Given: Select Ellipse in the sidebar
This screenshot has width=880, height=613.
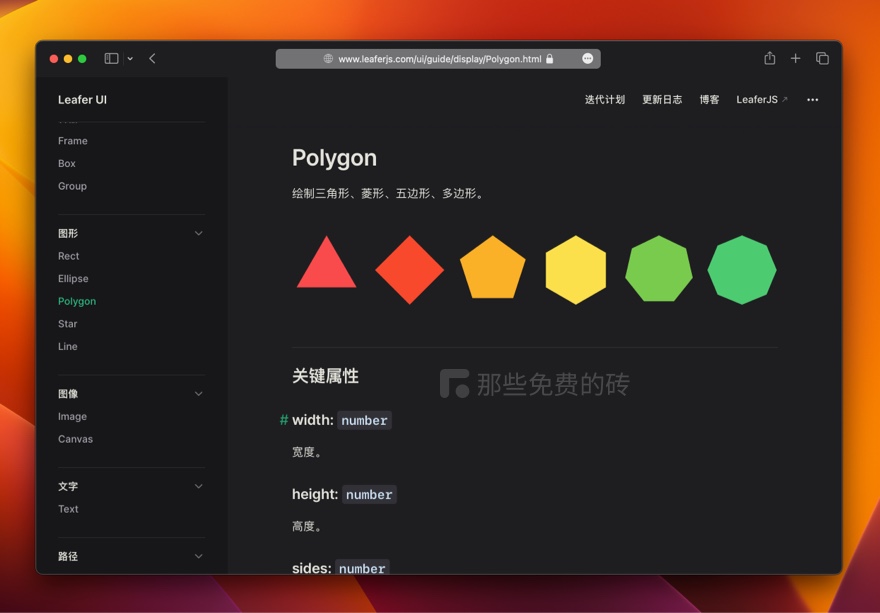Looking at the screenshot, I should point(73,278).
